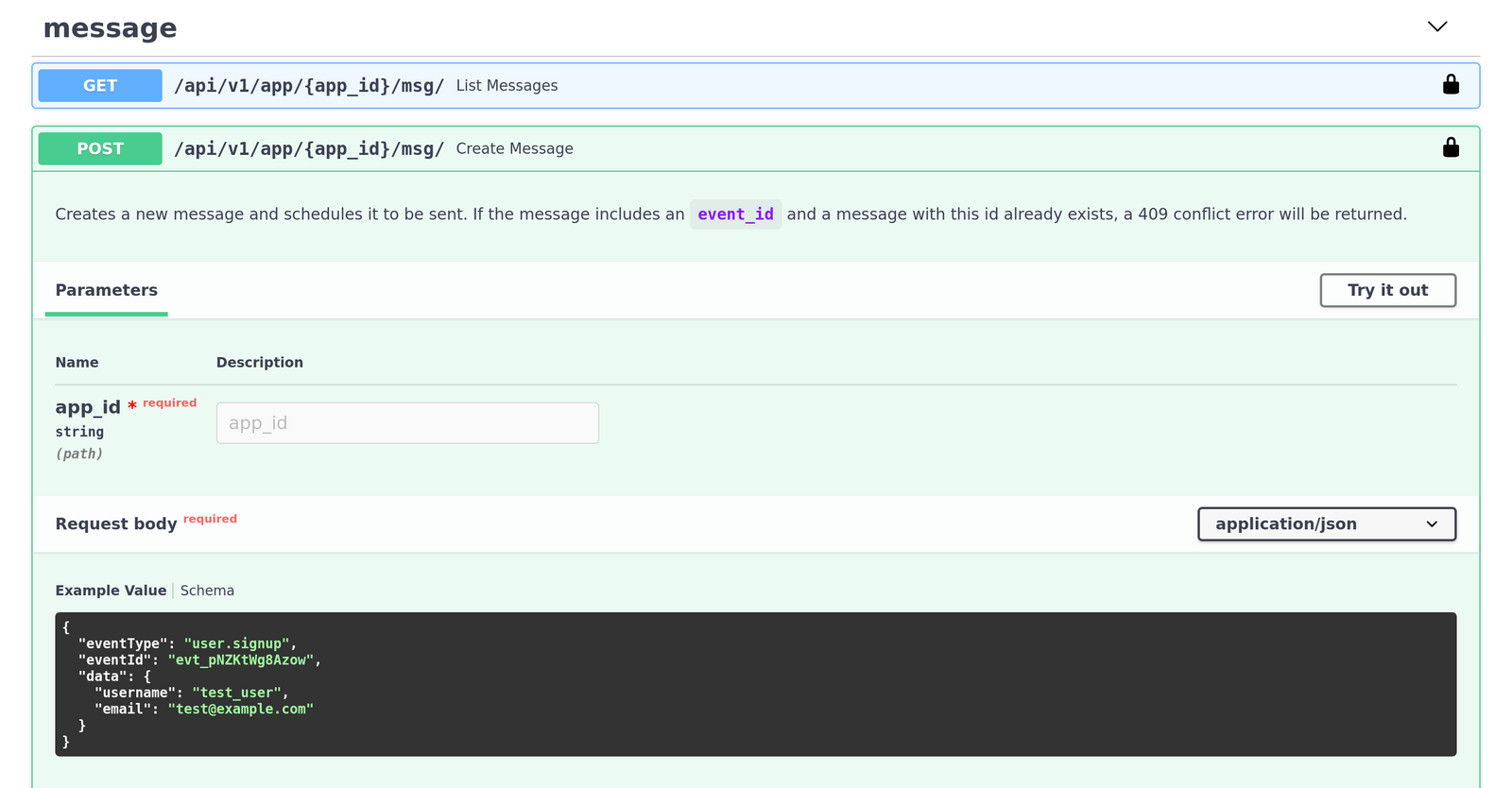
Task: Select the Example Value tab
Action: pyautogui.click(x=111, y=591)
